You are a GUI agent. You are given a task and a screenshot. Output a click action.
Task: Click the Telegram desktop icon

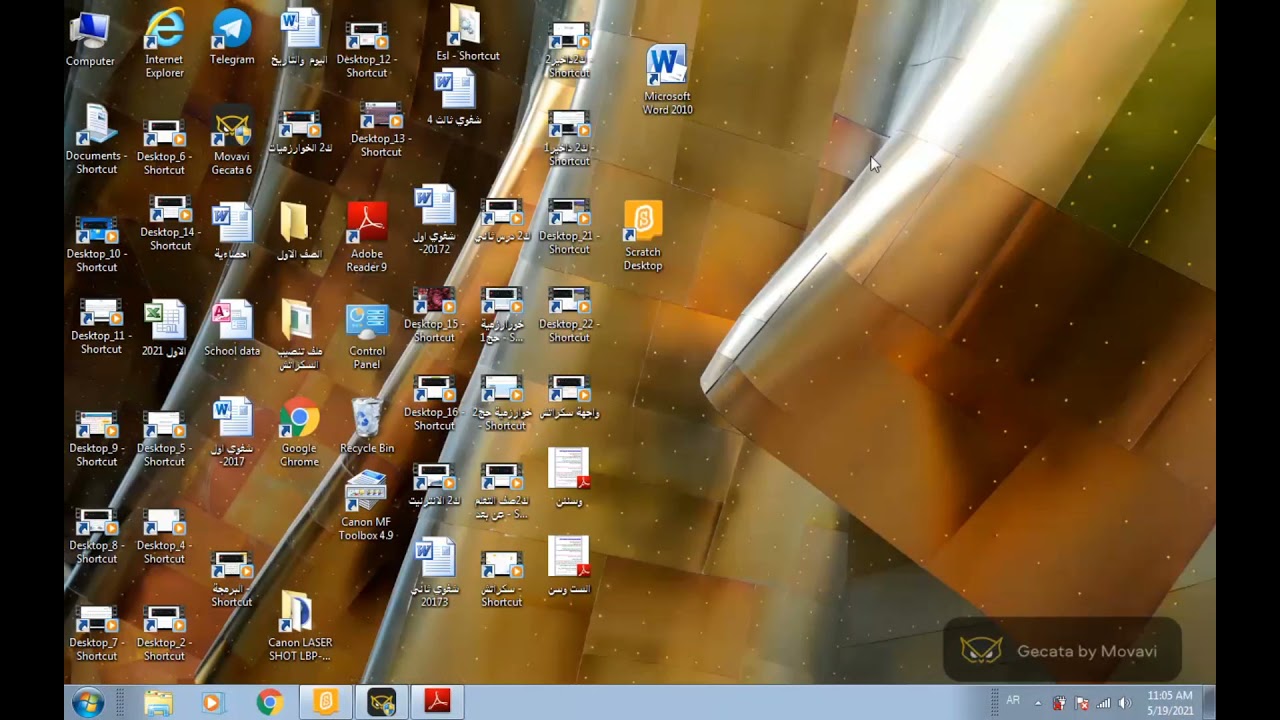pyautogui.click(x=232, y=37)
